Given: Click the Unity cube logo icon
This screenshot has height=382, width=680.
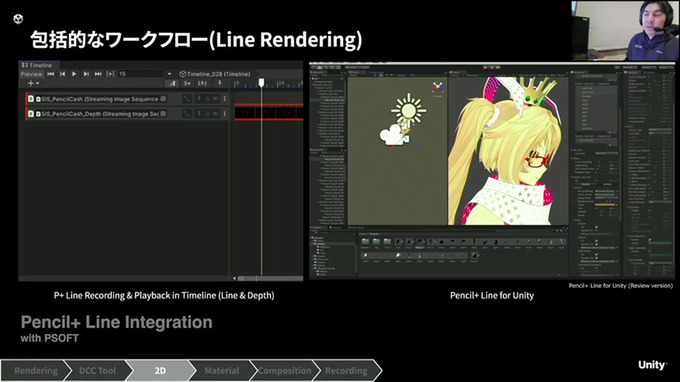Looking at the screenshot, I should pos(18,19).
